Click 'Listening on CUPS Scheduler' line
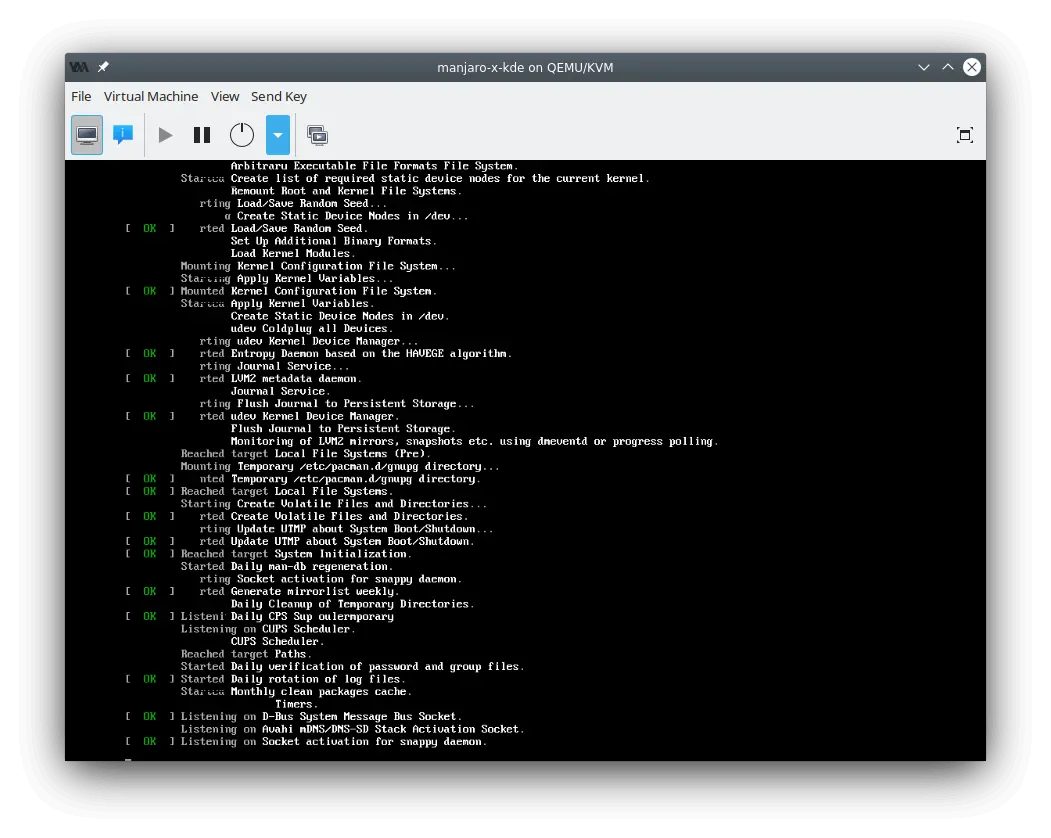The height and width of the screenshot is (838, 1051). [x=267, y=629]
